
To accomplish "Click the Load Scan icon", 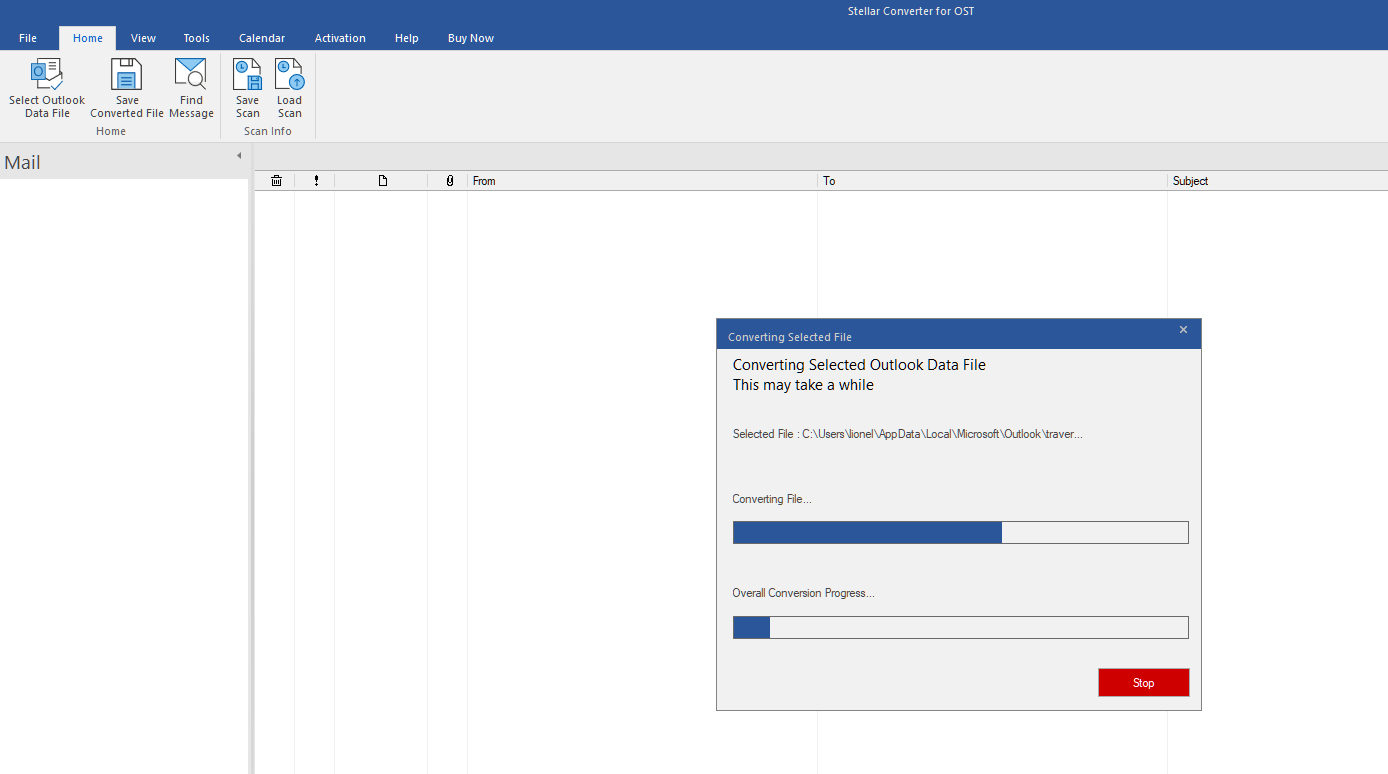I will (289, 76).
